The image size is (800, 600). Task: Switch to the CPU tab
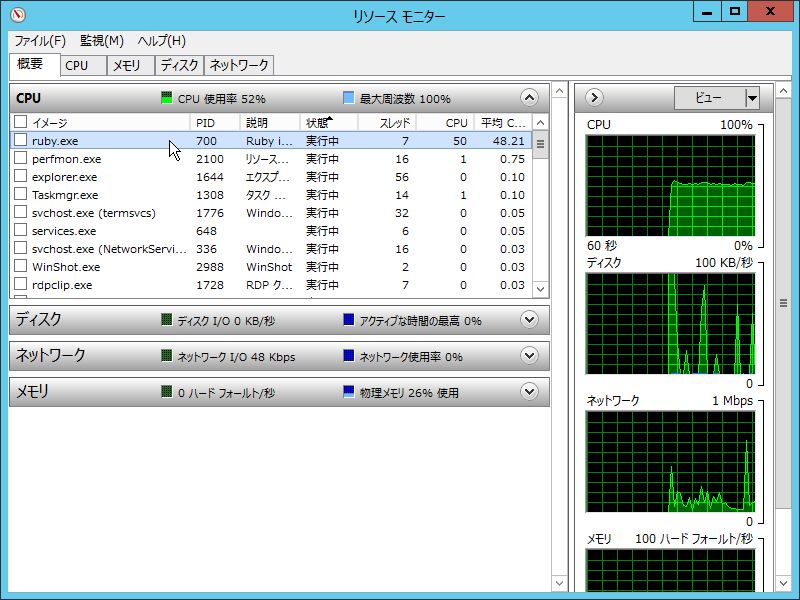[83, 65]
